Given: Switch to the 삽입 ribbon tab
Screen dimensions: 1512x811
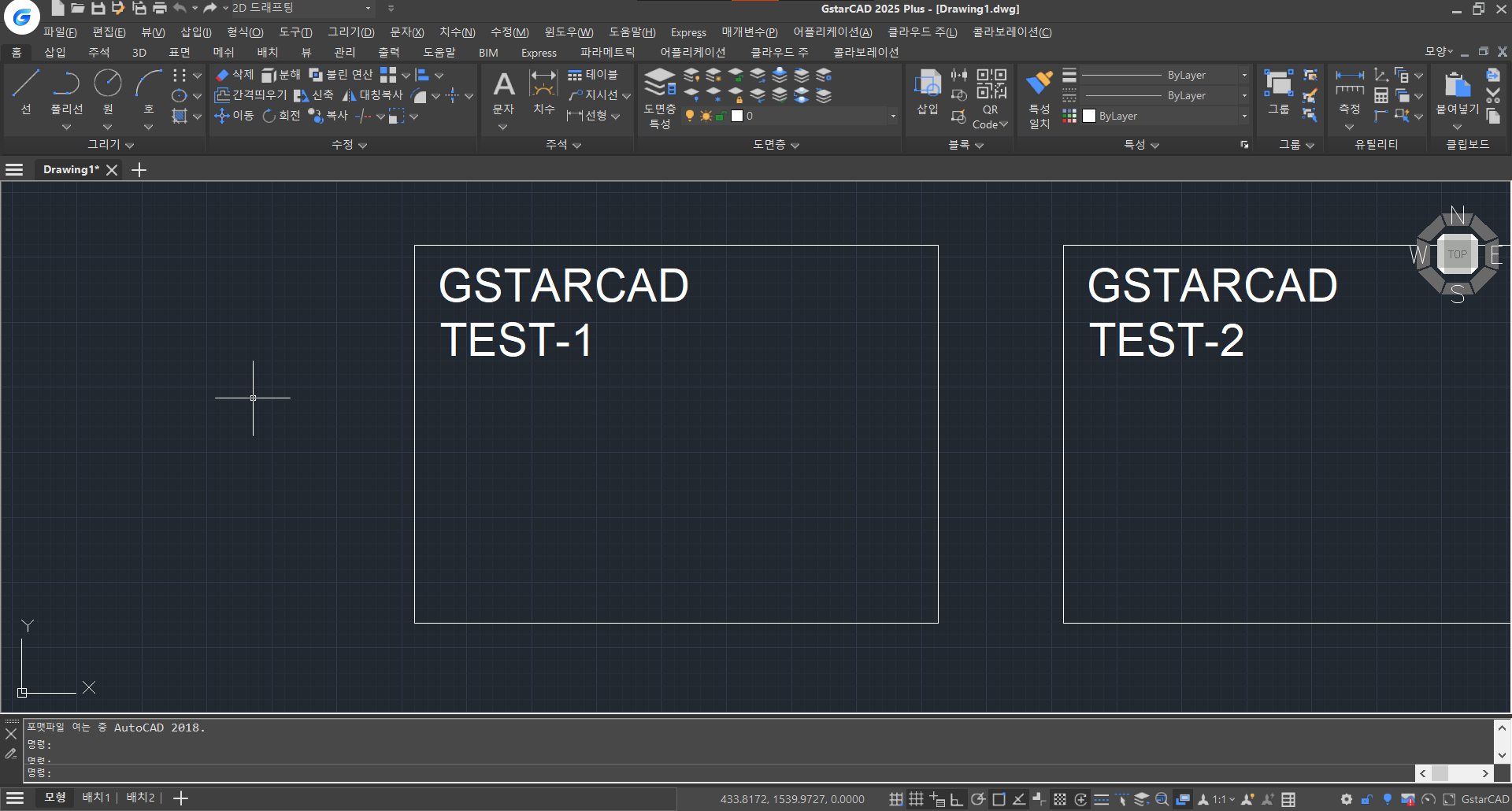Looking at the screenshot, I should coord(55,53).
